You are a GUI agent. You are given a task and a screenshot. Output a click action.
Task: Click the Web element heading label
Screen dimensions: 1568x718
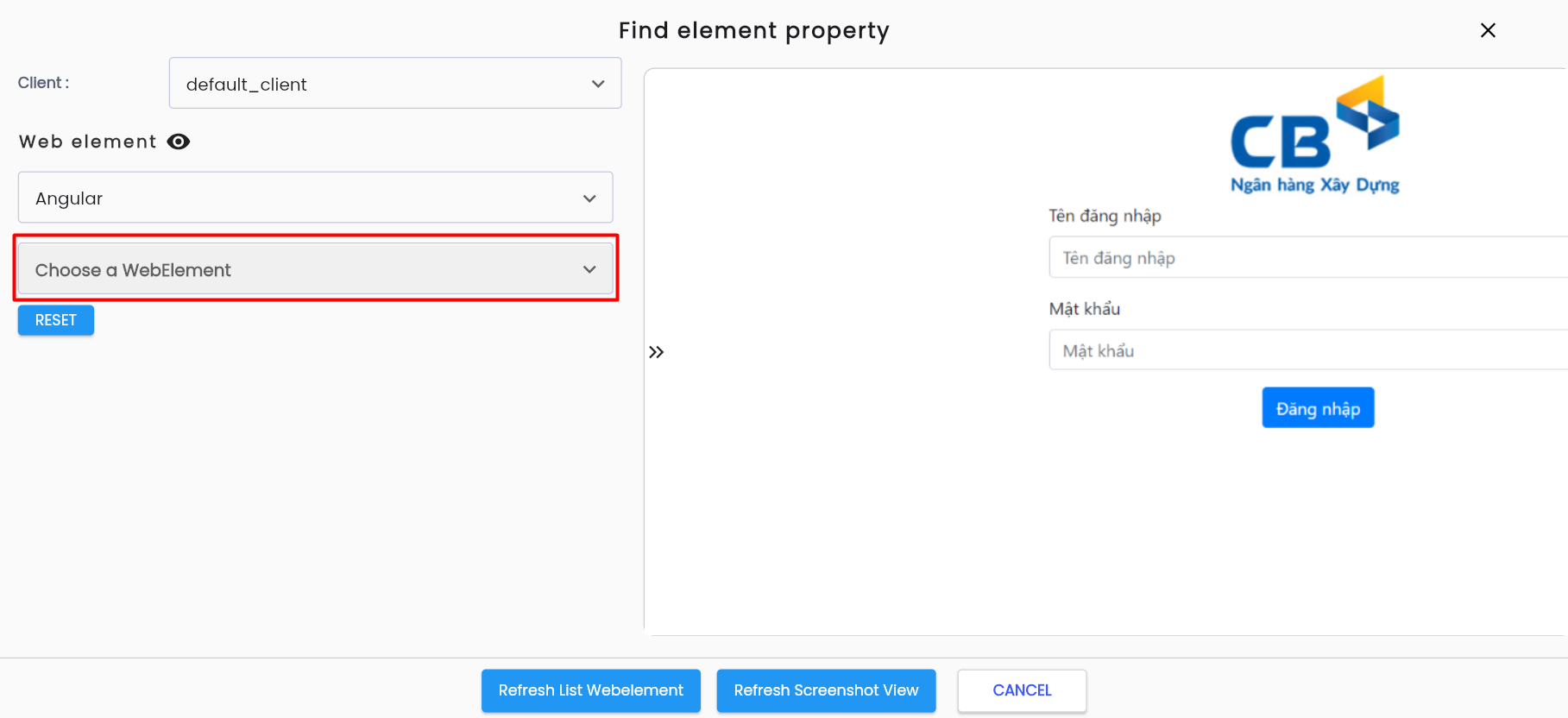coord(88,142)
